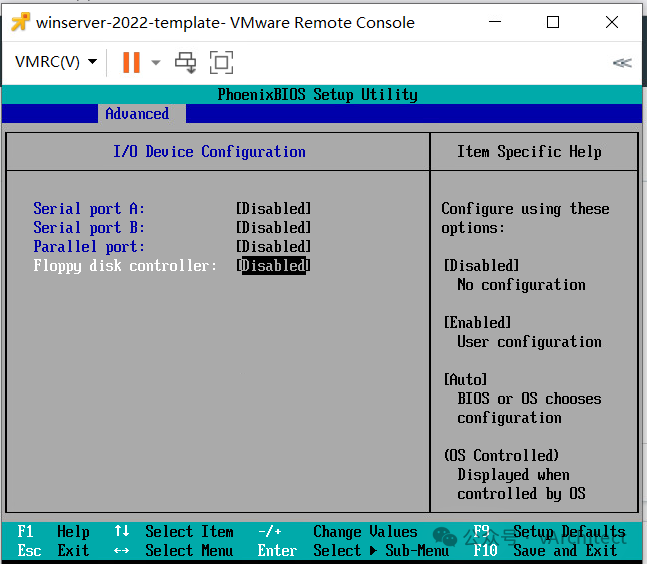This screenshot has width=647, height=564.
Task: Minimize the VMware Remote Console window
Action: pyautogui.click(x=495, y=22)
